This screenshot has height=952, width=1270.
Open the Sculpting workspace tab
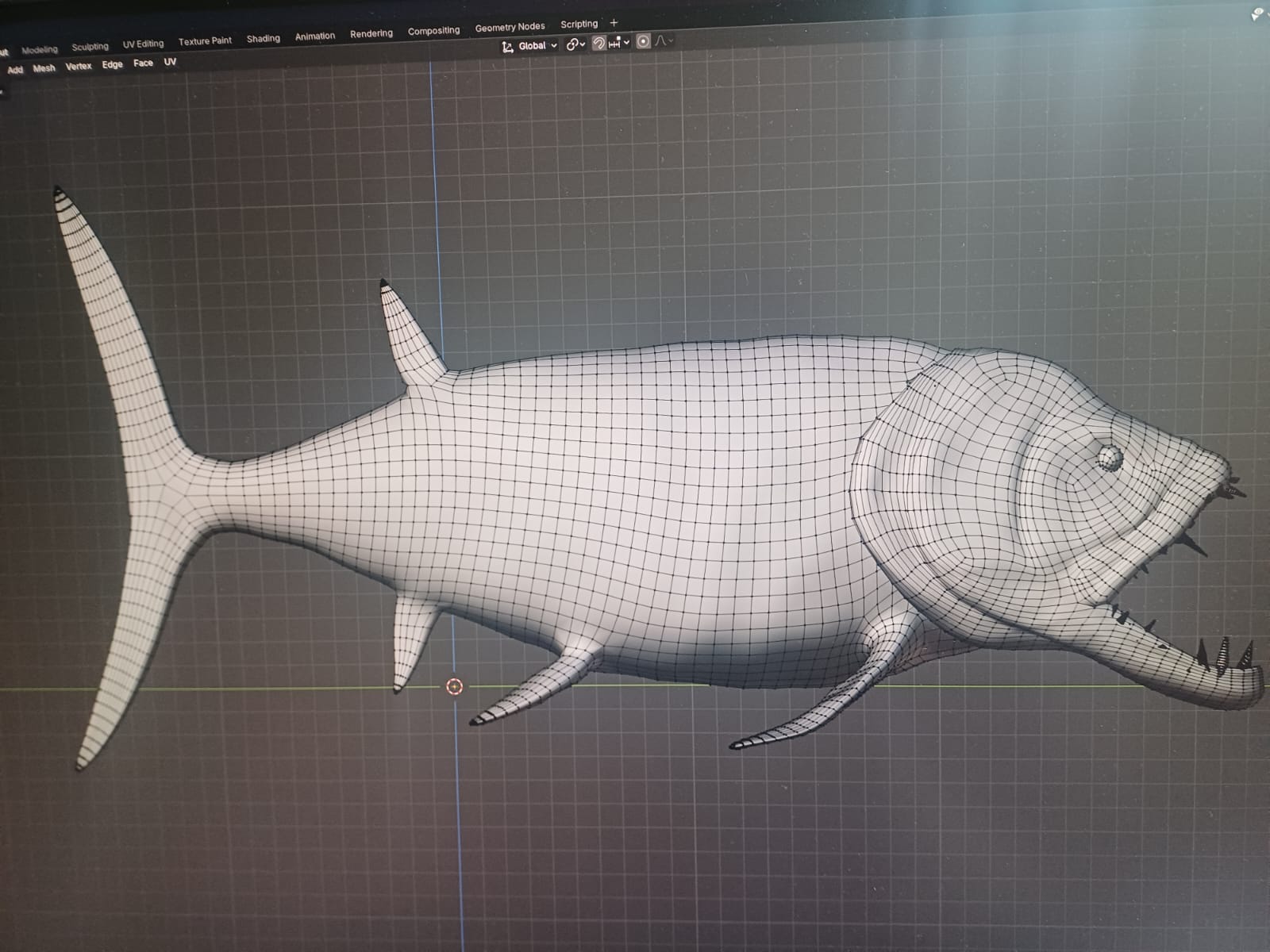[x=90, y=47]
